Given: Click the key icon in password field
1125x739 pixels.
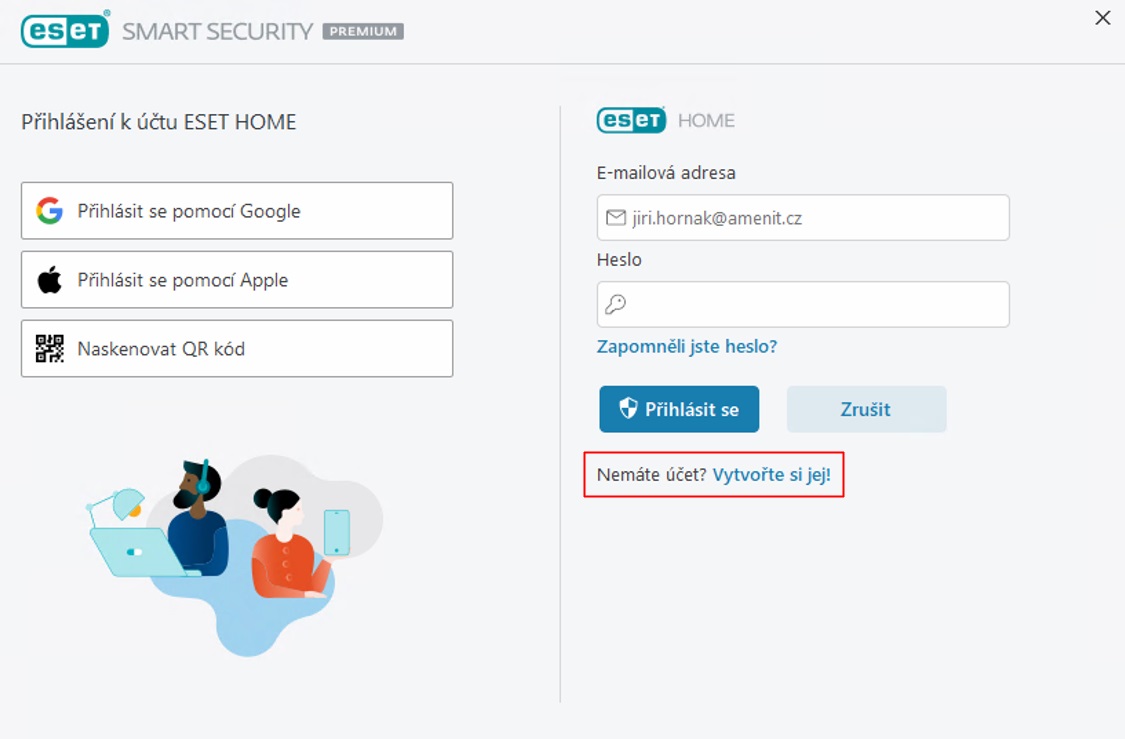Looking at the screenshot, I should pos(616,304).
